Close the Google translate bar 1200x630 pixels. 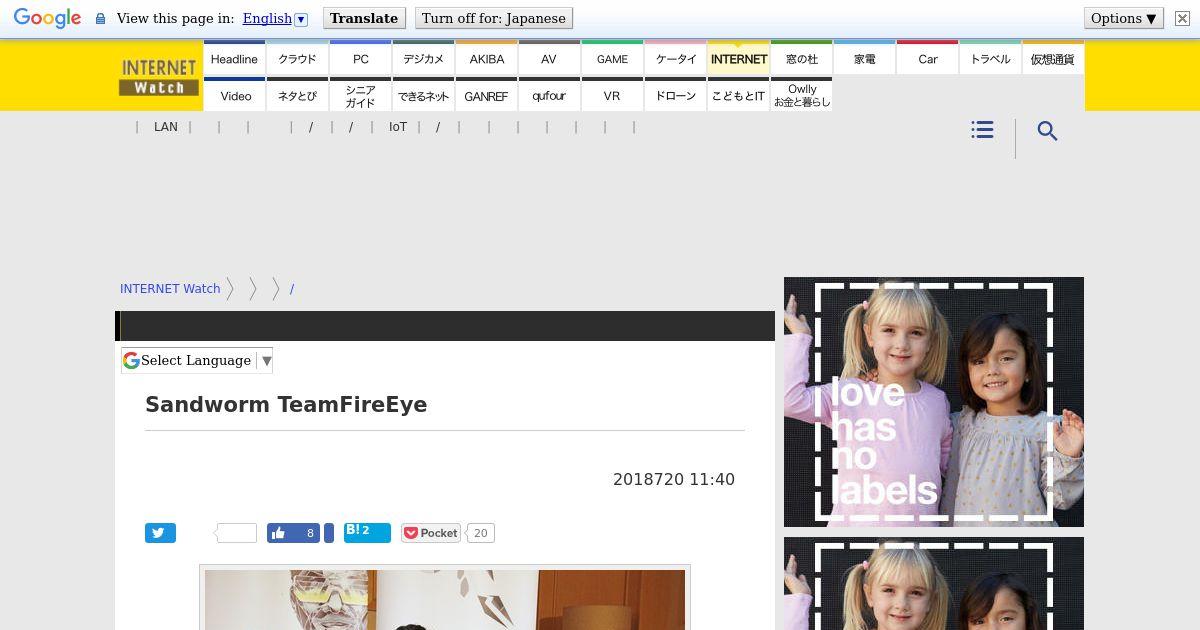[x=1182, y=19]
